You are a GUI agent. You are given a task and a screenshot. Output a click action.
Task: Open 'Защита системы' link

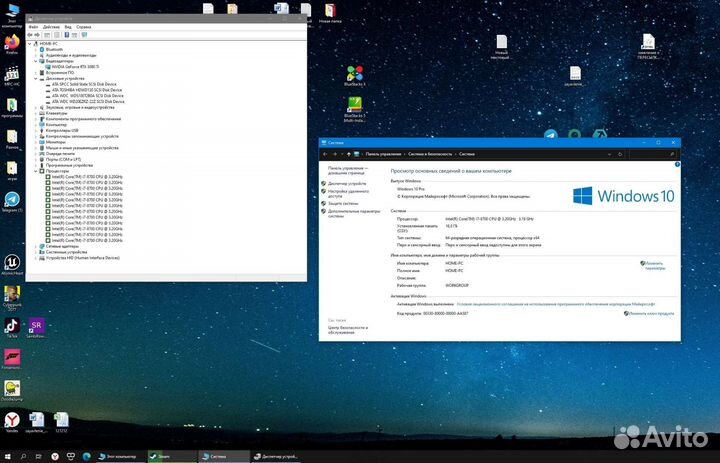343,203
